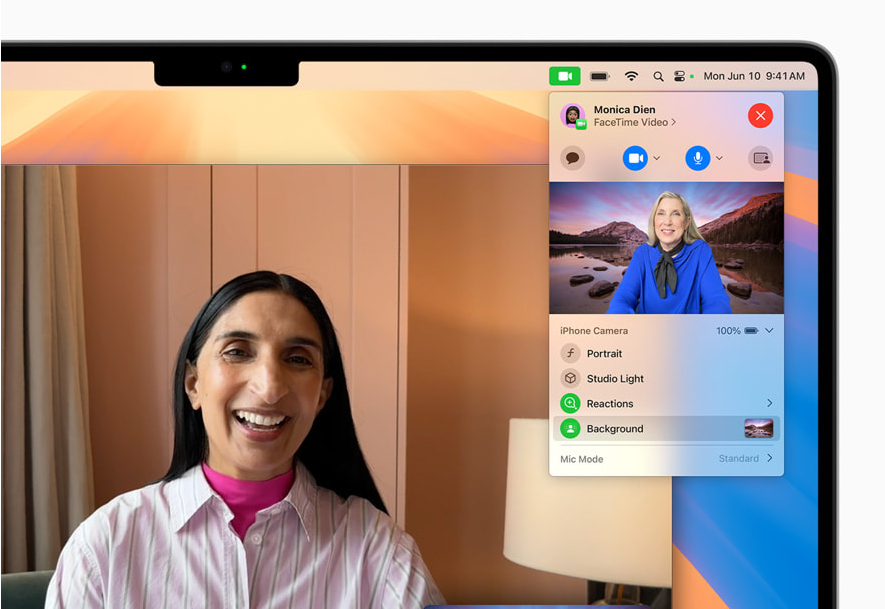
Task: Toggle the blue camera button
Action: point(635,159)
